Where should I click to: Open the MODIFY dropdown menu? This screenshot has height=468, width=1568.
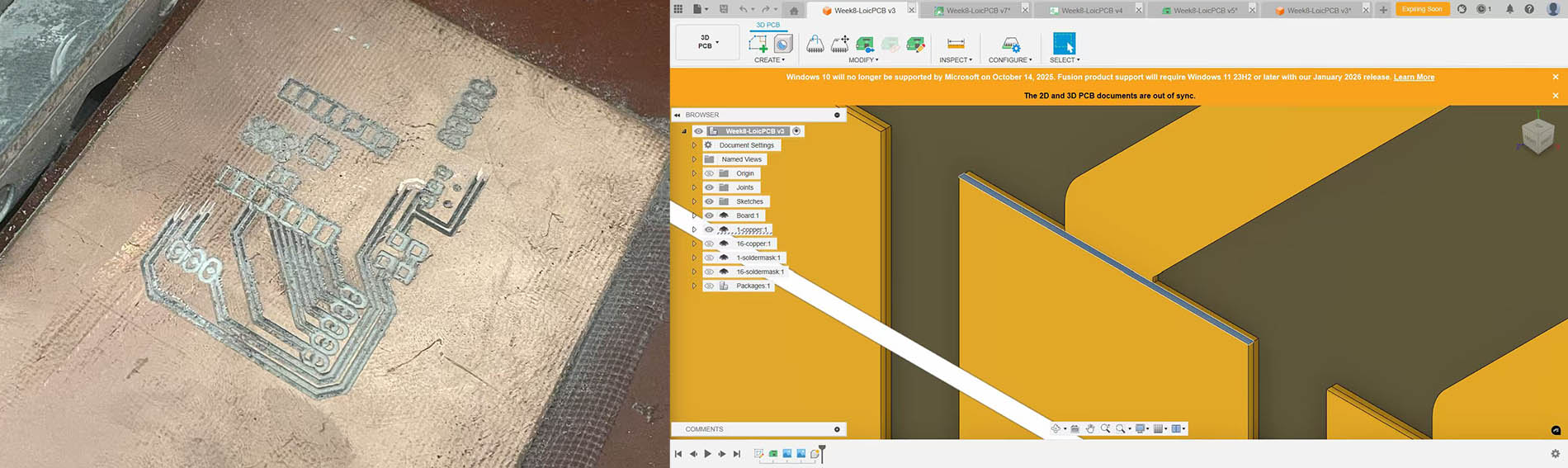point(863,60)
